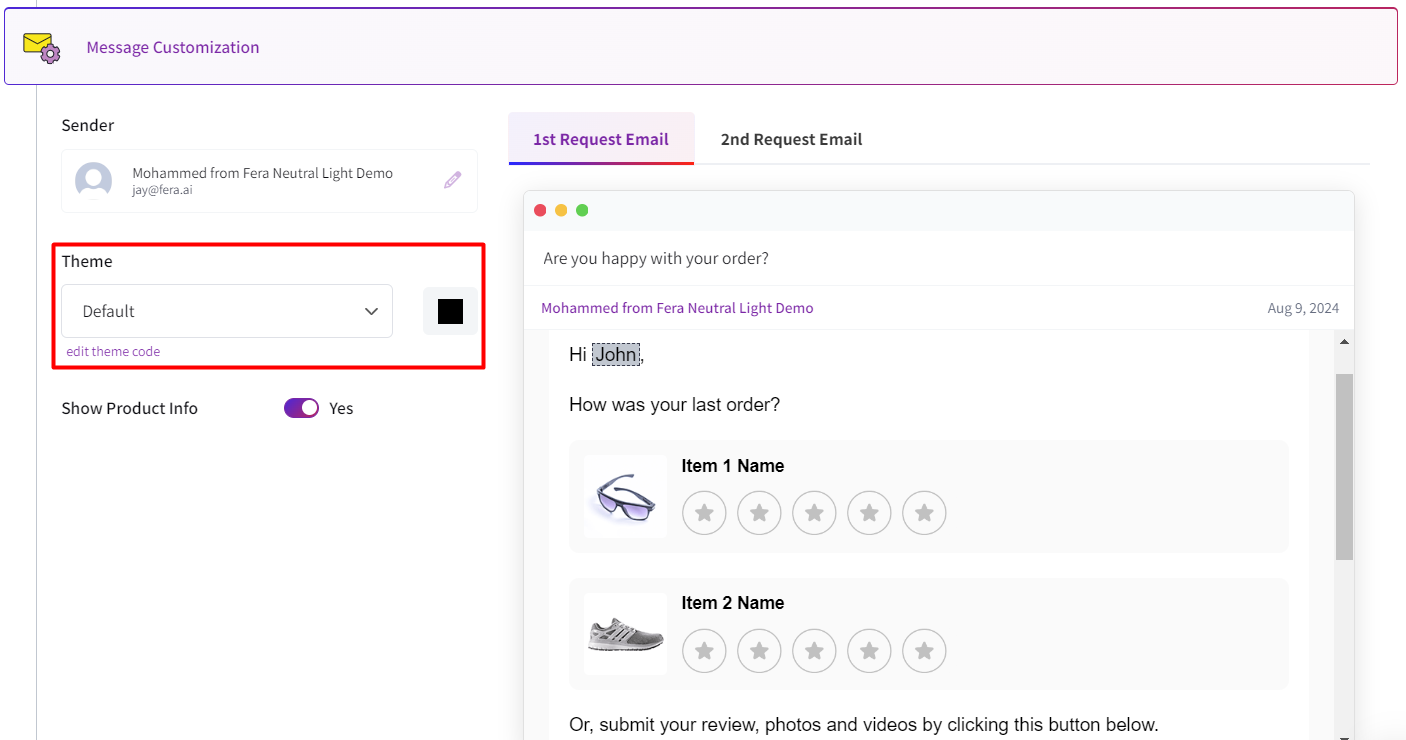Viewport: 1406px width, 740px height.
Task: Click the second star for Item 1
Action: (x=759, y=513)
